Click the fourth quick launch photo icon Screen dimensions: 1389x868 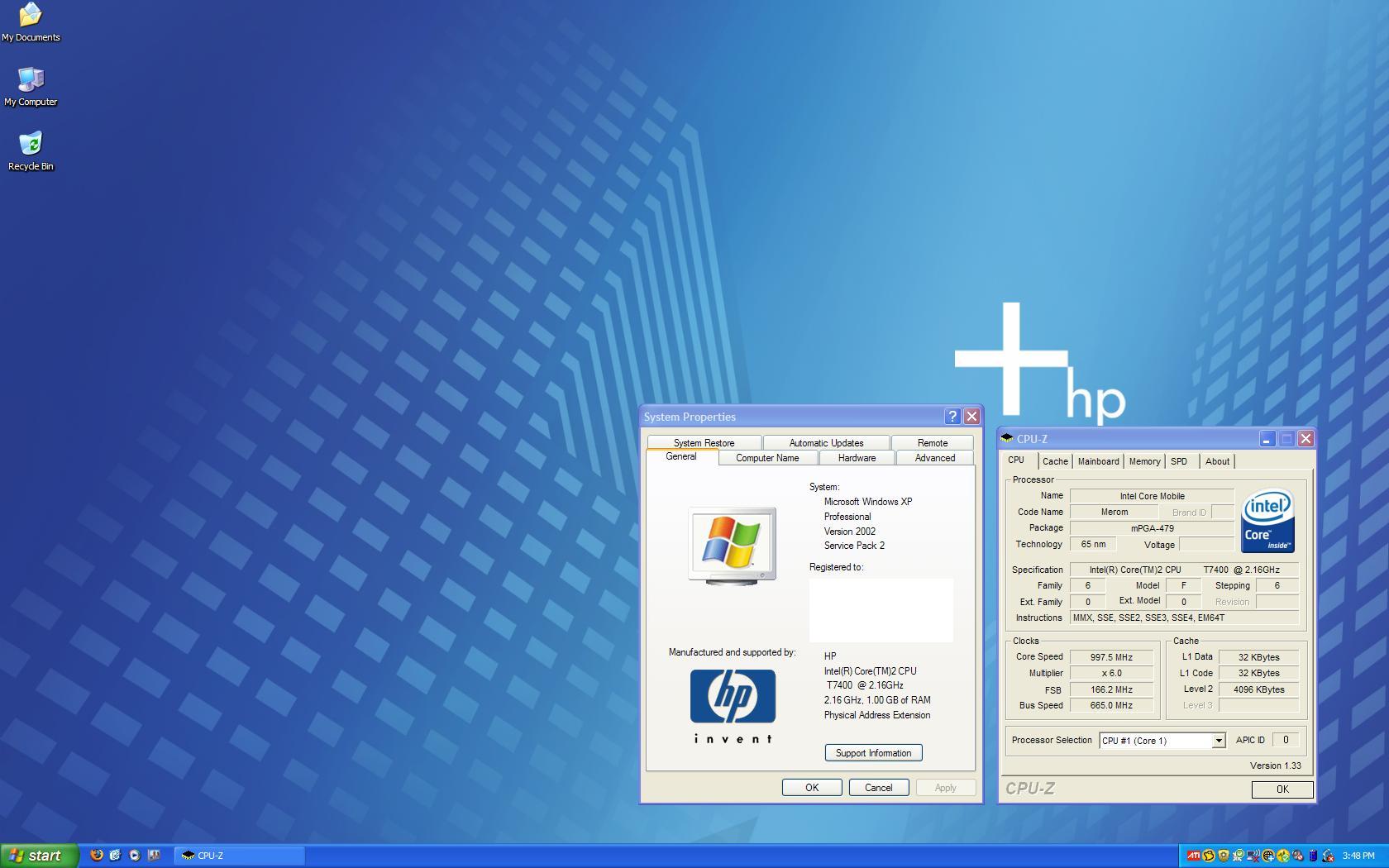click(153, 856)
